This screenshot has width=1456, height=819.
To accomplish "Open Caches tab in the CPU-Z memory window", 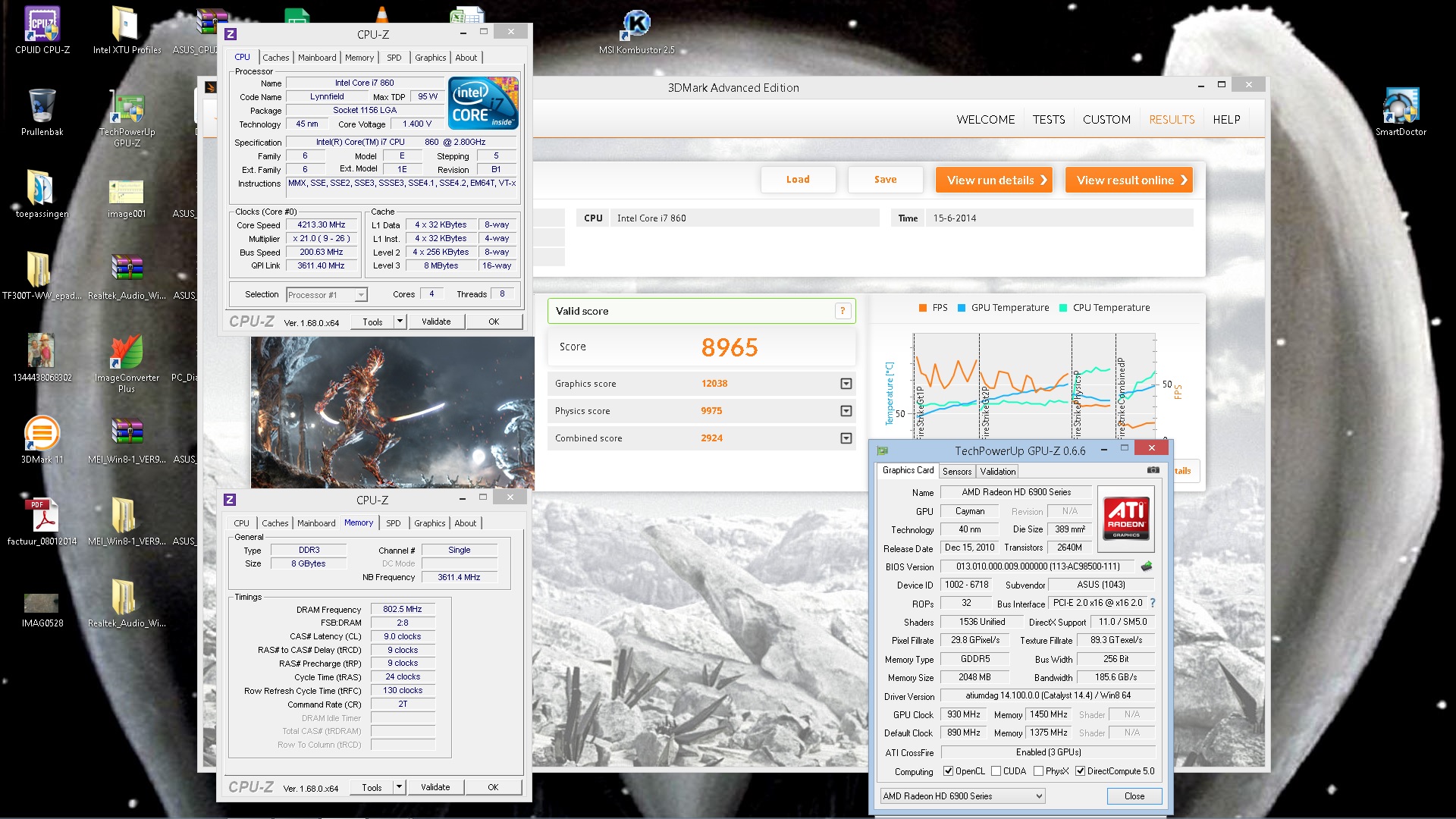I will (275, 523).
